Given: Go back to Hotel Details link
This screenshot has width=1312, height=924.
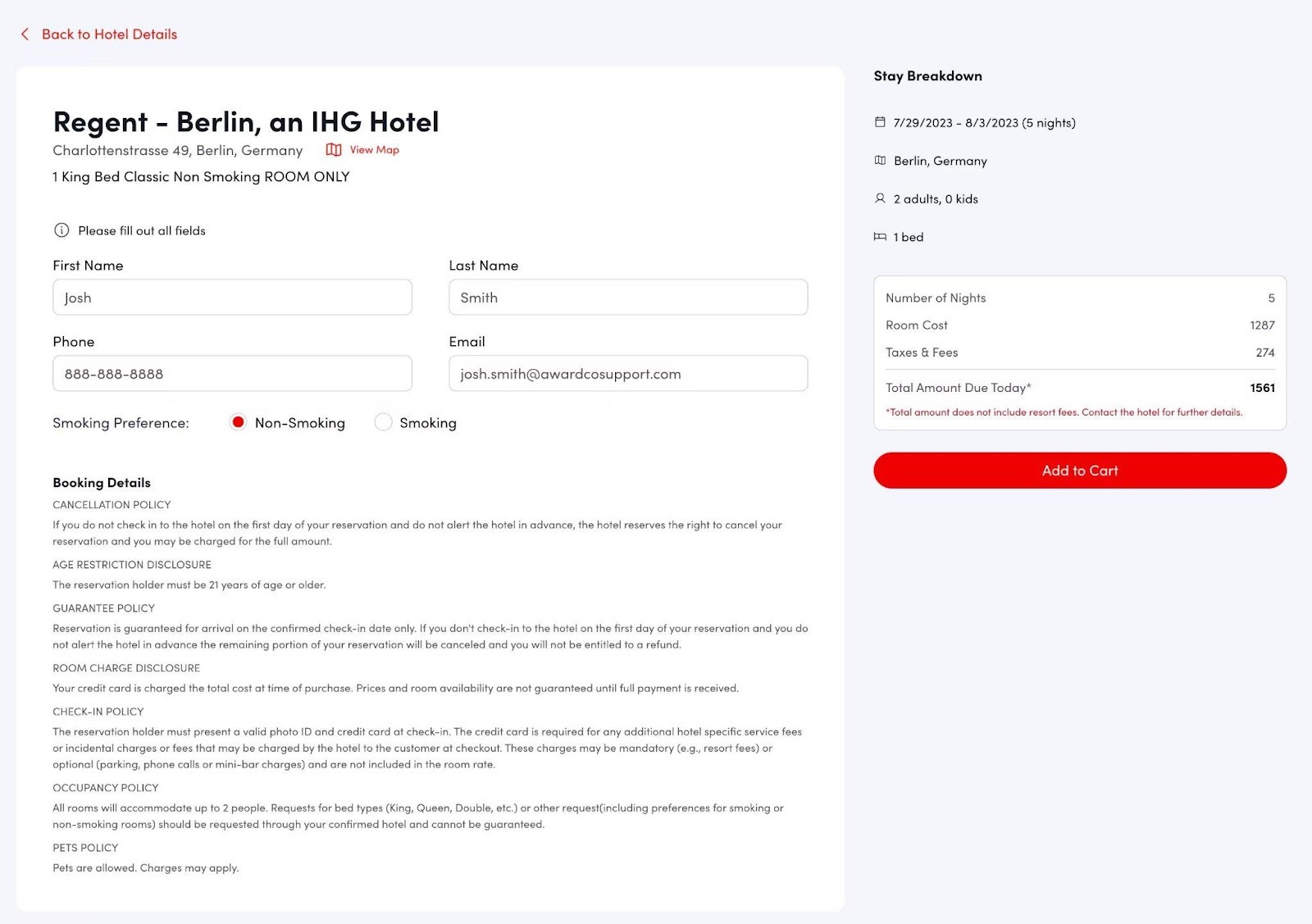Looking at the screenshot, I should pos(109,34).
